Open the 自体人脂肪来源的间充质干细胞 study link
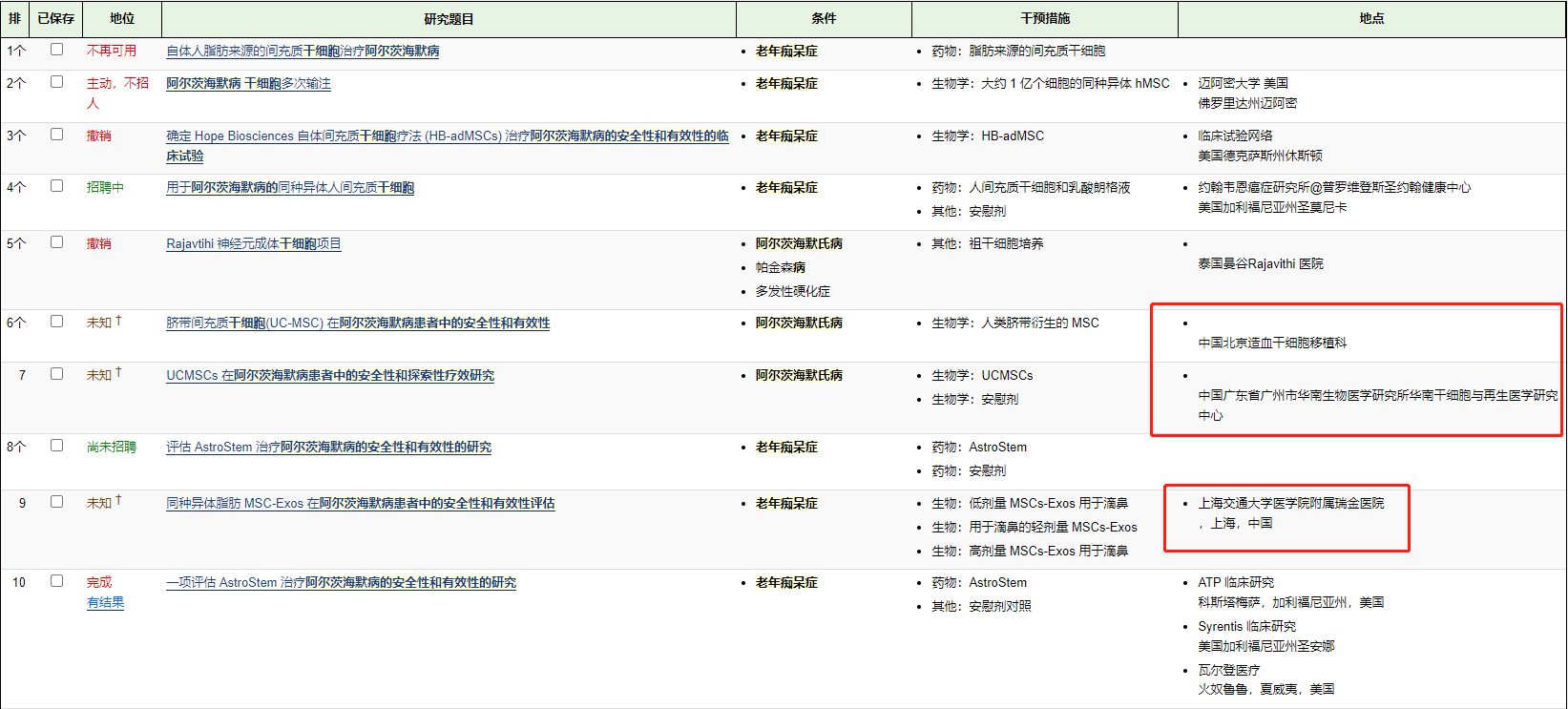This screenshot has width=1568, height=709. tap(303, 52)
